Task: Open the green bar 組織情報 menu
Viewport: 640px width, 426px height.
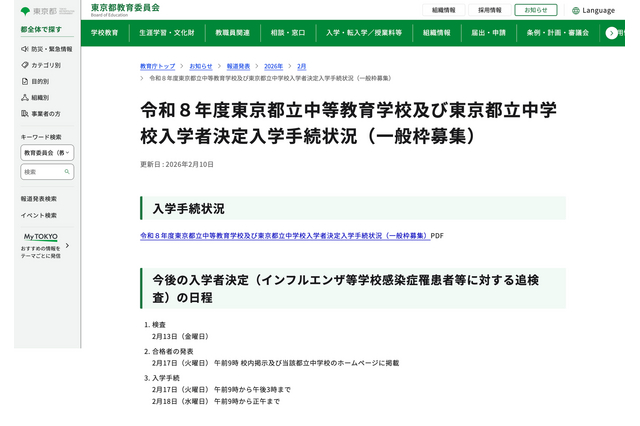Action: point(436,33)
